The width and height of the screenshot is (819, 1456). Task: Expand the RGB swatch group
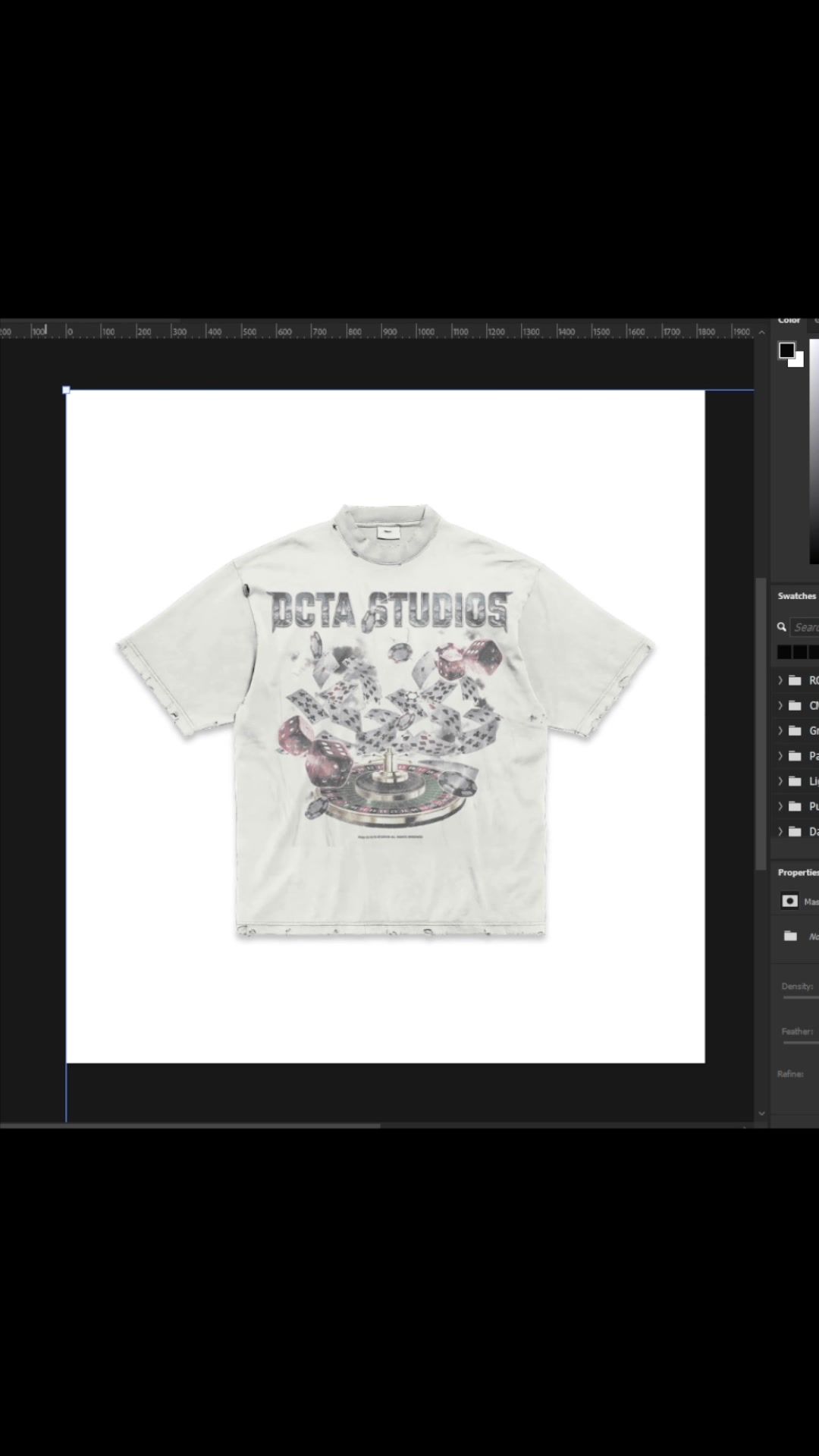click(x=780, y=680)
